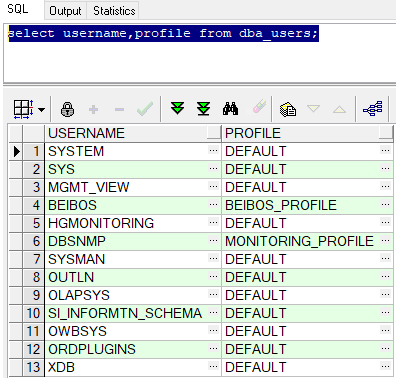Fetch next page with single green arrow
396x378 pixels.
point(177,108)
